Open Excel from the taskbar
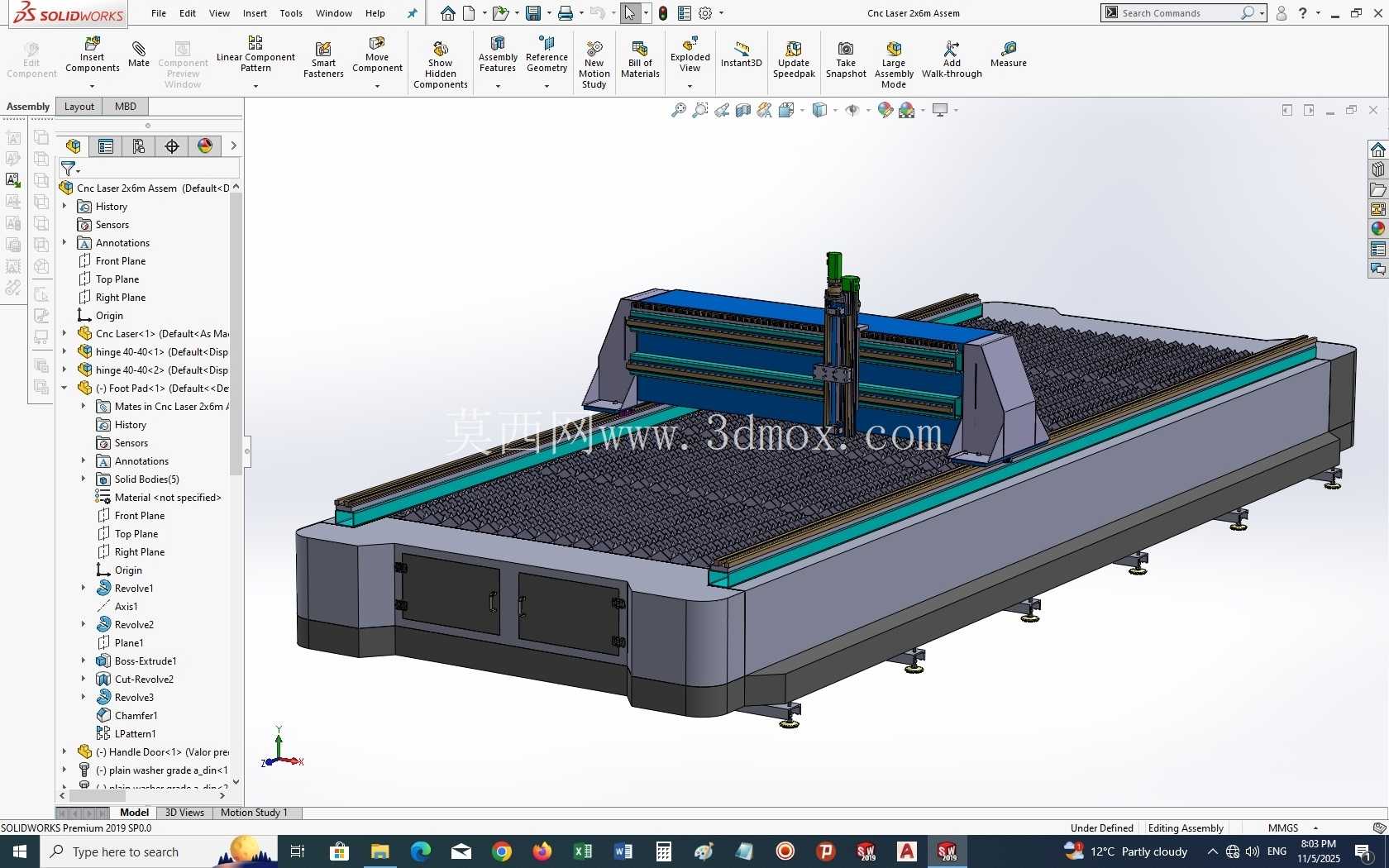 pyautogui.click(x=583, y=851)
